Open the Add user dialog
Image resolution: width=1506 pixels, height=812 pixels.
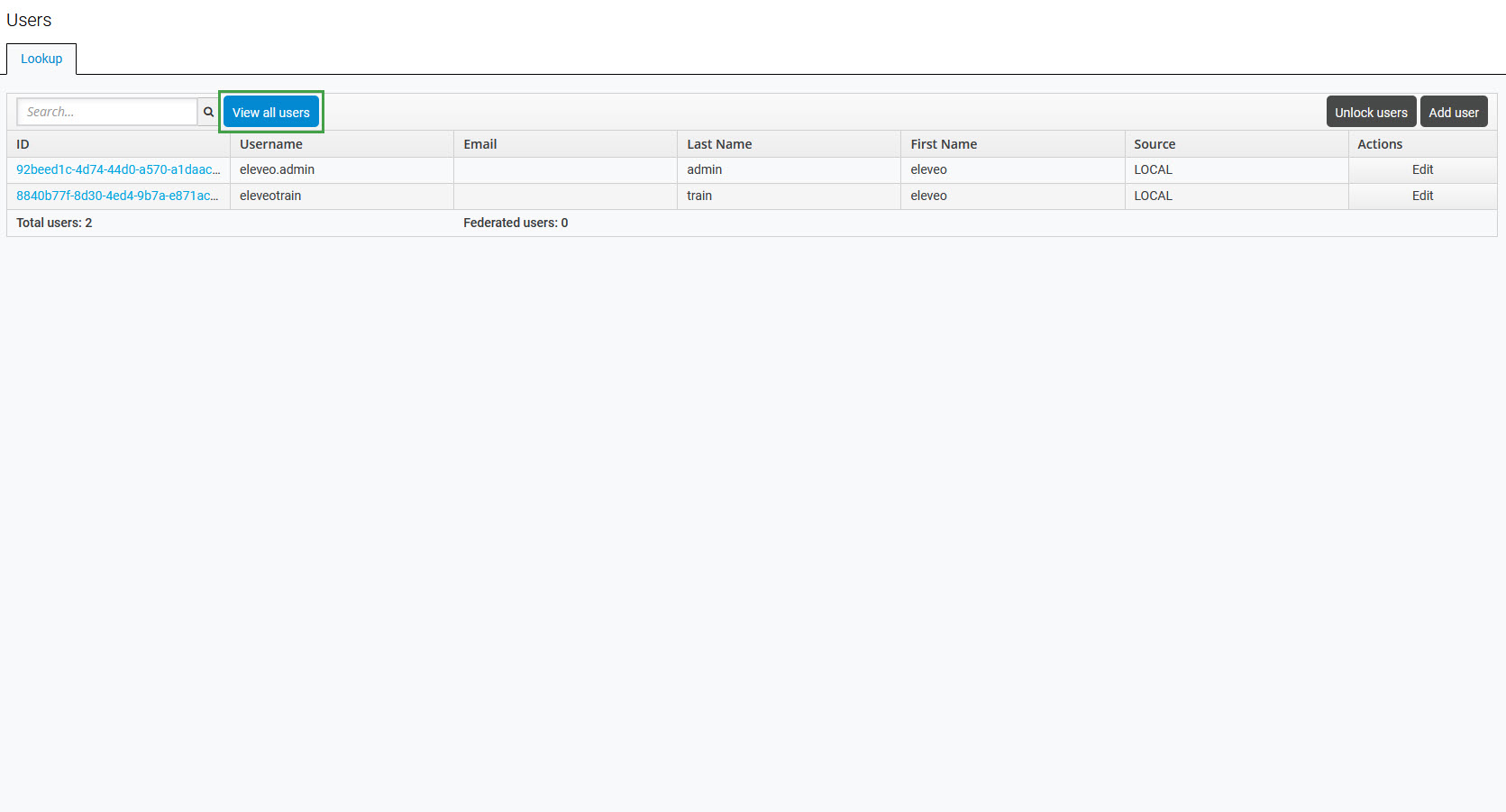tap(1453, 113)
